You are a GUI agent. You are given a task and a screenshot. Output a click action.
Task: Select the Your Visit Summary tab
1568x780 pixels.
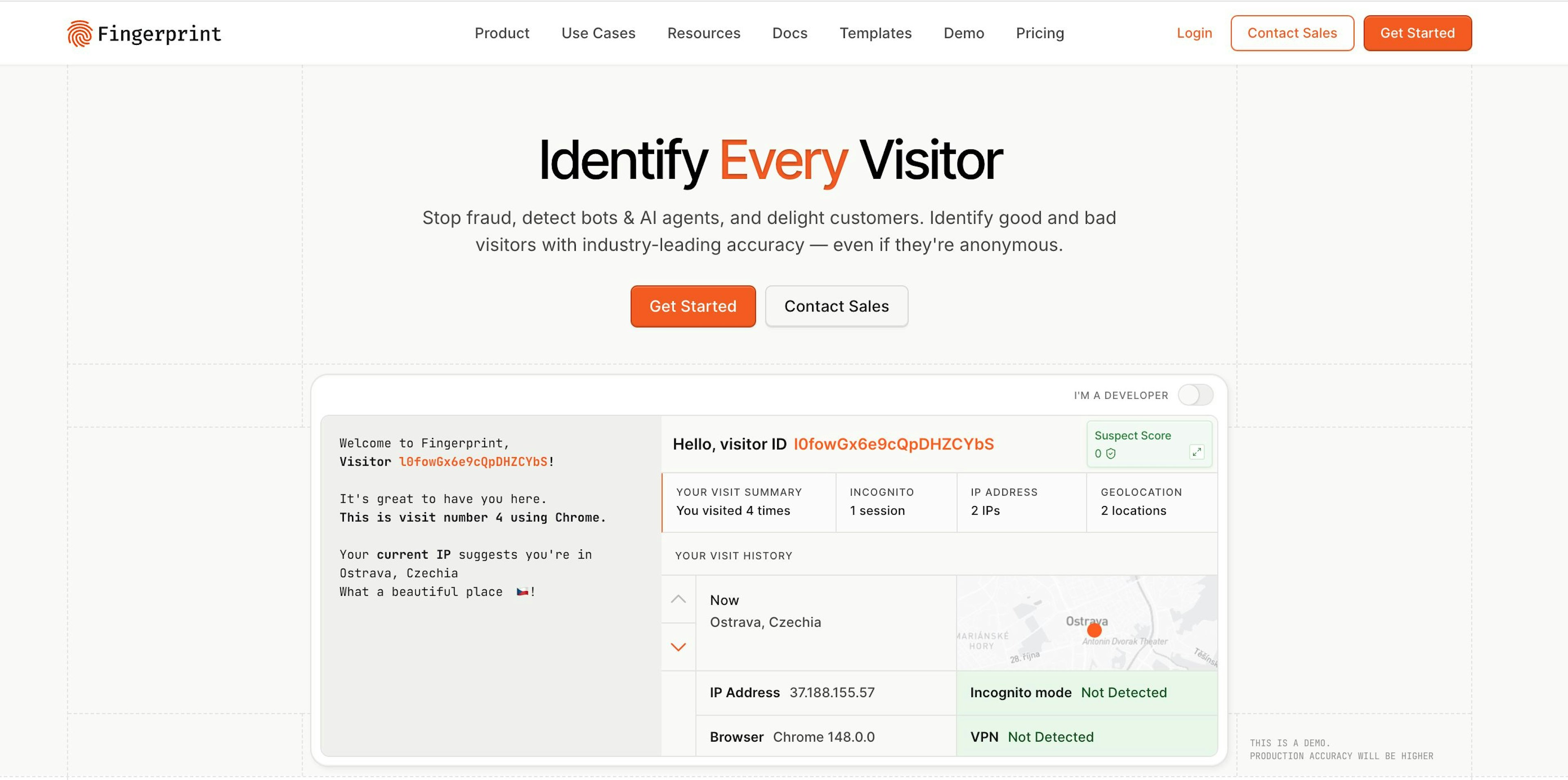pyautogui.click(x=749, y=502)
